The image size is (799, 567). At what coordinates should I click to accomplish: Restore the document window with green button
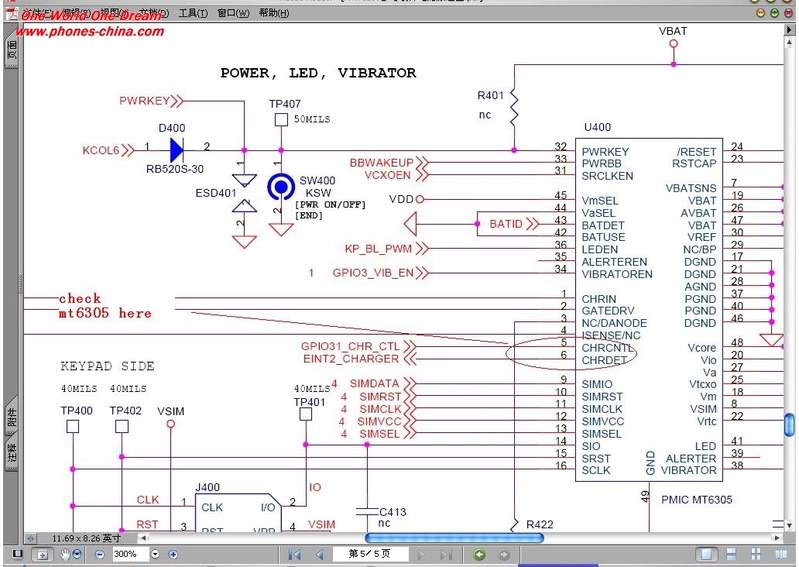pyautogui.click(x=775, y=13)
